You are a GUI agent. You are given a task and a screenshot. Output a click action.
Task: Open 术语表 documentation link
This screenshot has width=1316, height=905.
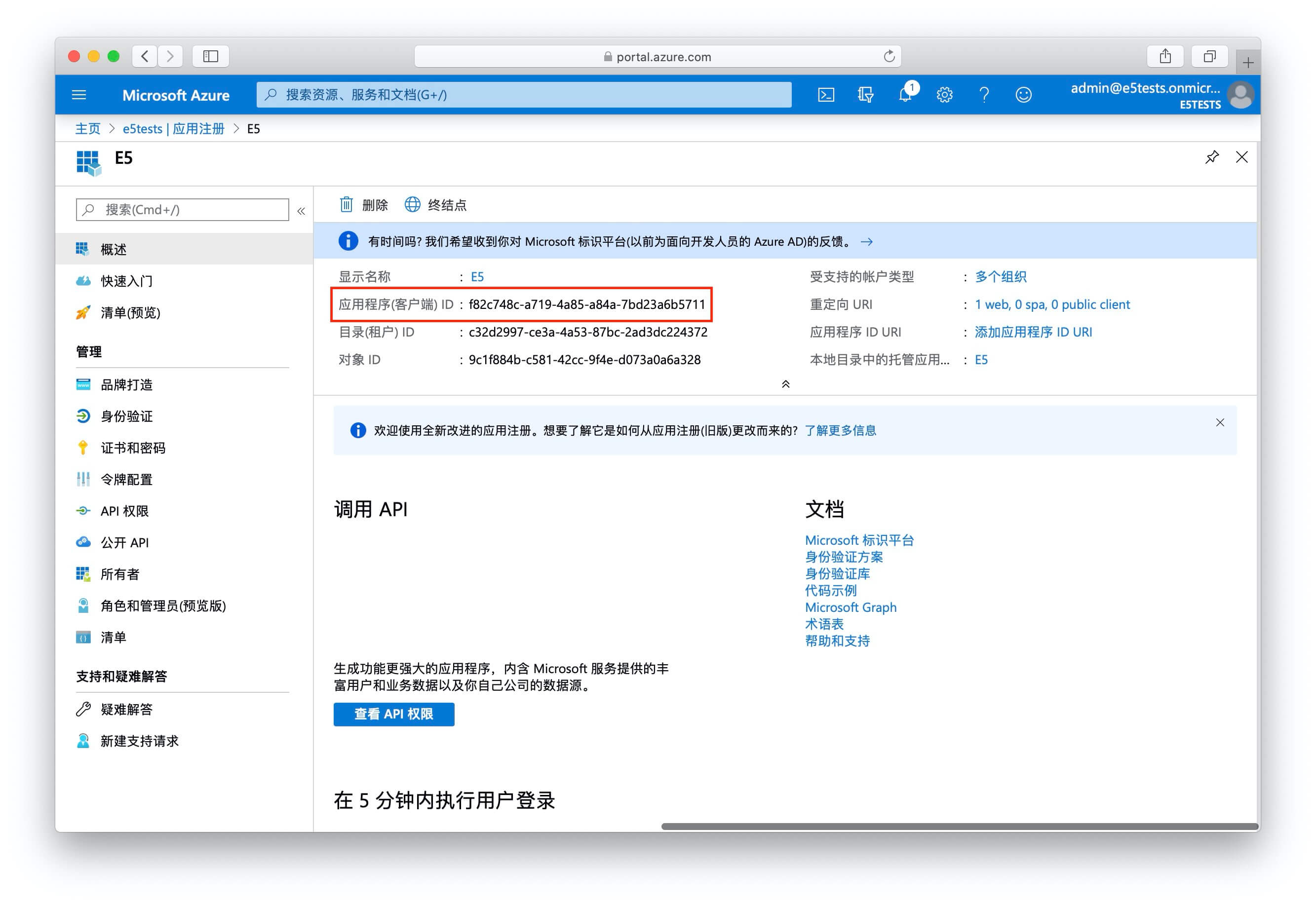pyautogui.click(x=824, y=624)
